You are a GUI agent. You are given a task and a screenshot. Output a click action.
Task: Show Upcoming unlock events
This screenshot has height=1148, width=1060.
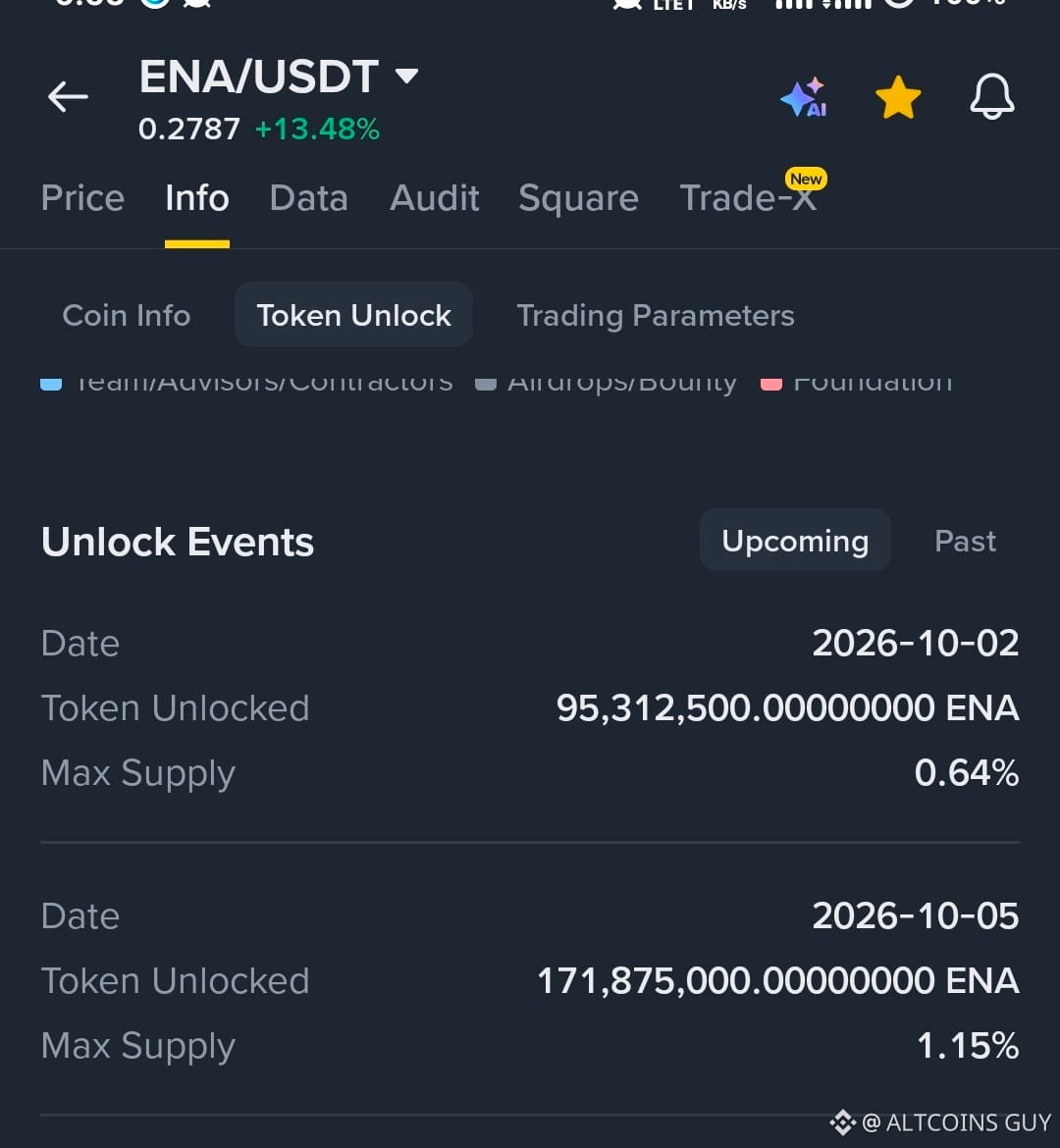pyautogui.click(x=795, y=541)
